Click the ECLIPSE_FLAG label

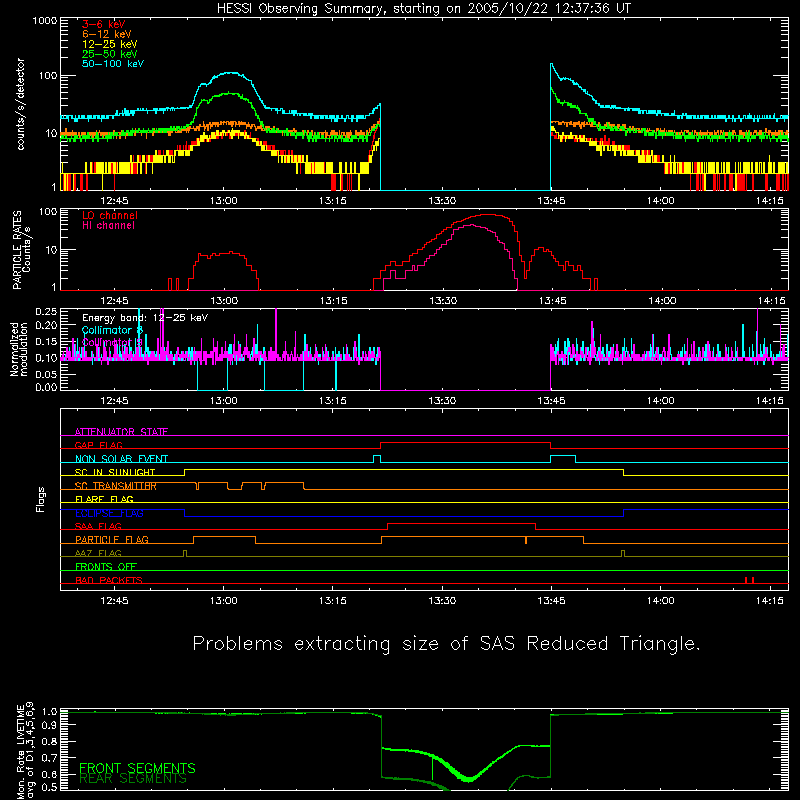point(109,513)
